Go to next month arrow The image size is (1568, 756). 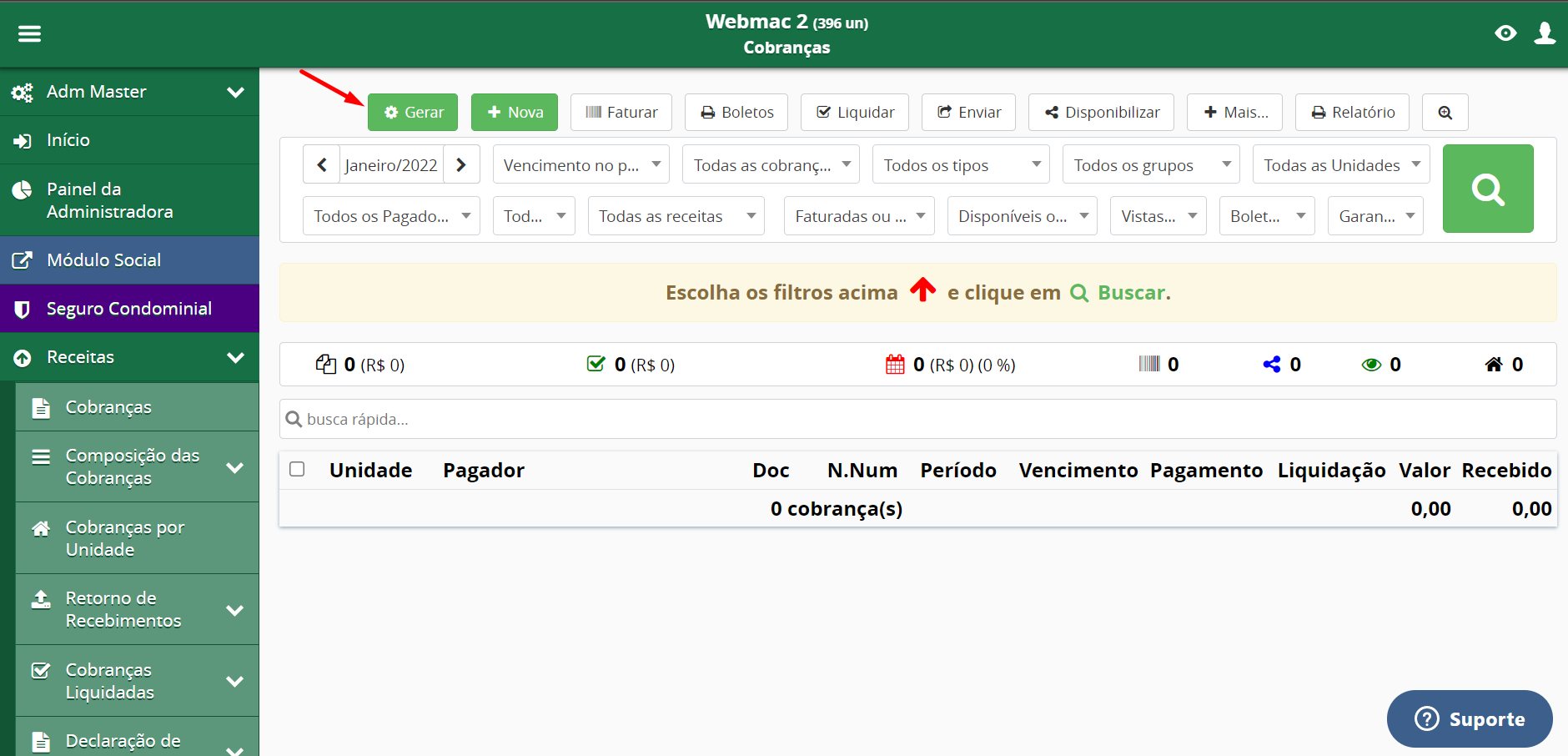pos(461,164)
